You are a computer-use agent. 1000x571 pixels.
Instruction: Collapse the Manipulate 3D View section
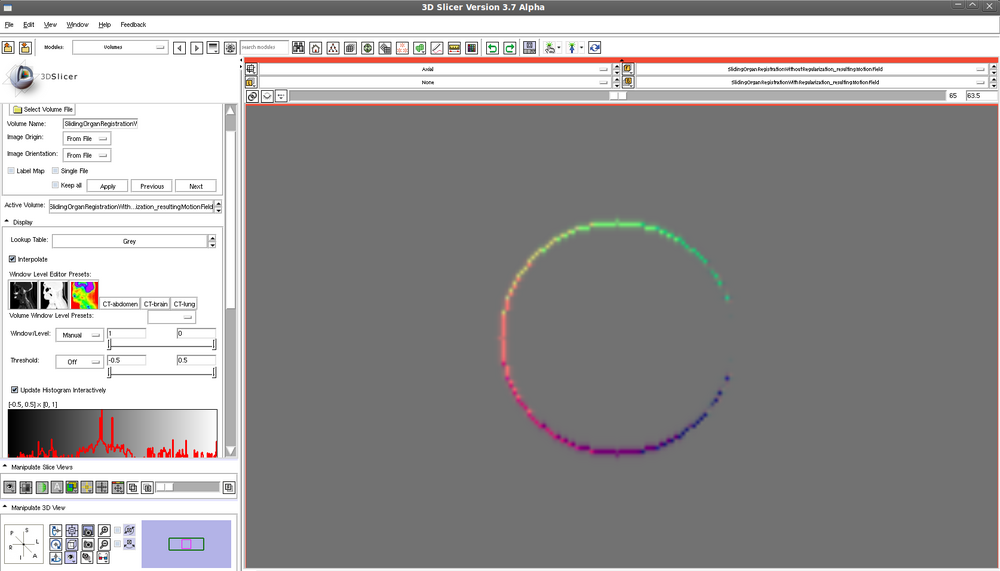tap(5, 508)
